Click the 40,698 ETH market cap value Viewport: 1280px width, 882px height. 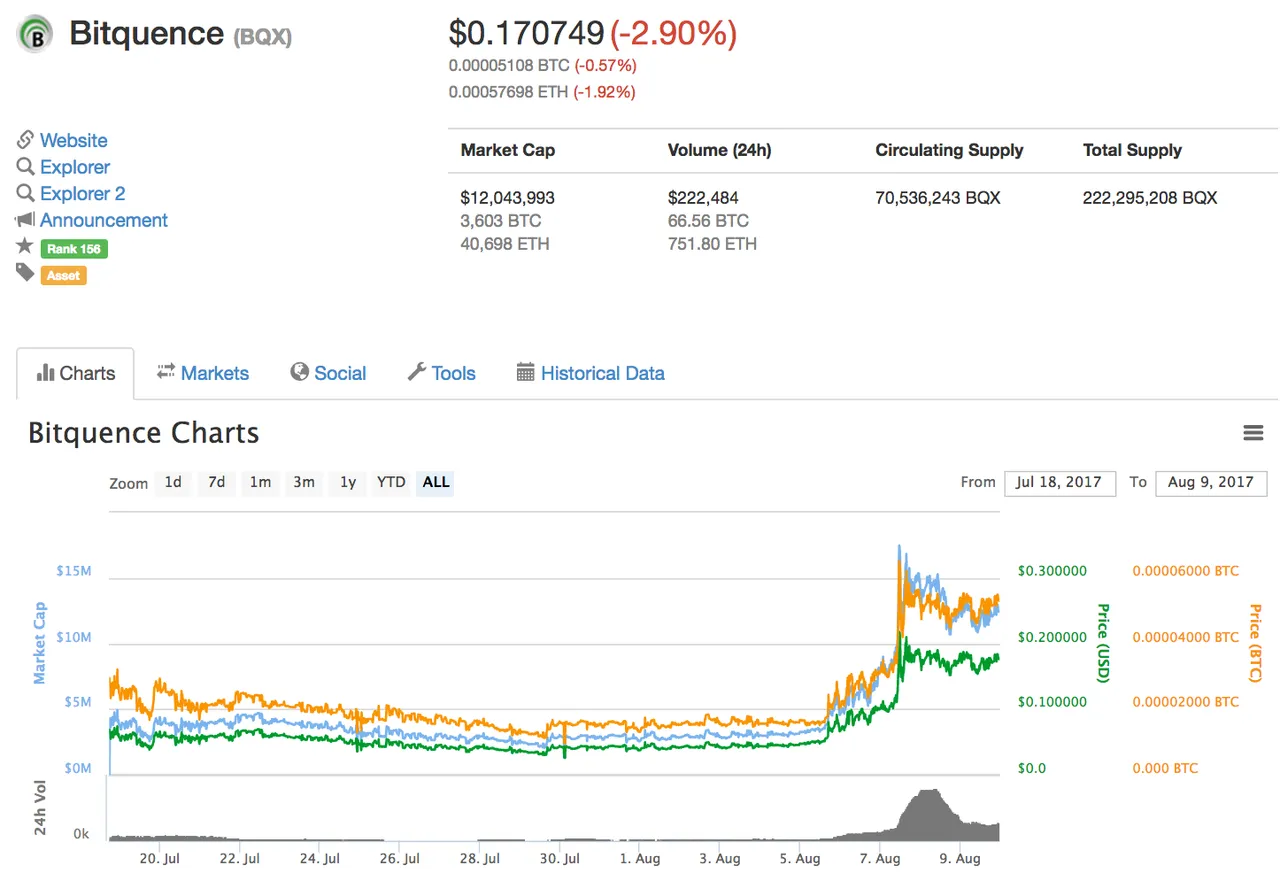pyautogui.click(x=505, y=244)
